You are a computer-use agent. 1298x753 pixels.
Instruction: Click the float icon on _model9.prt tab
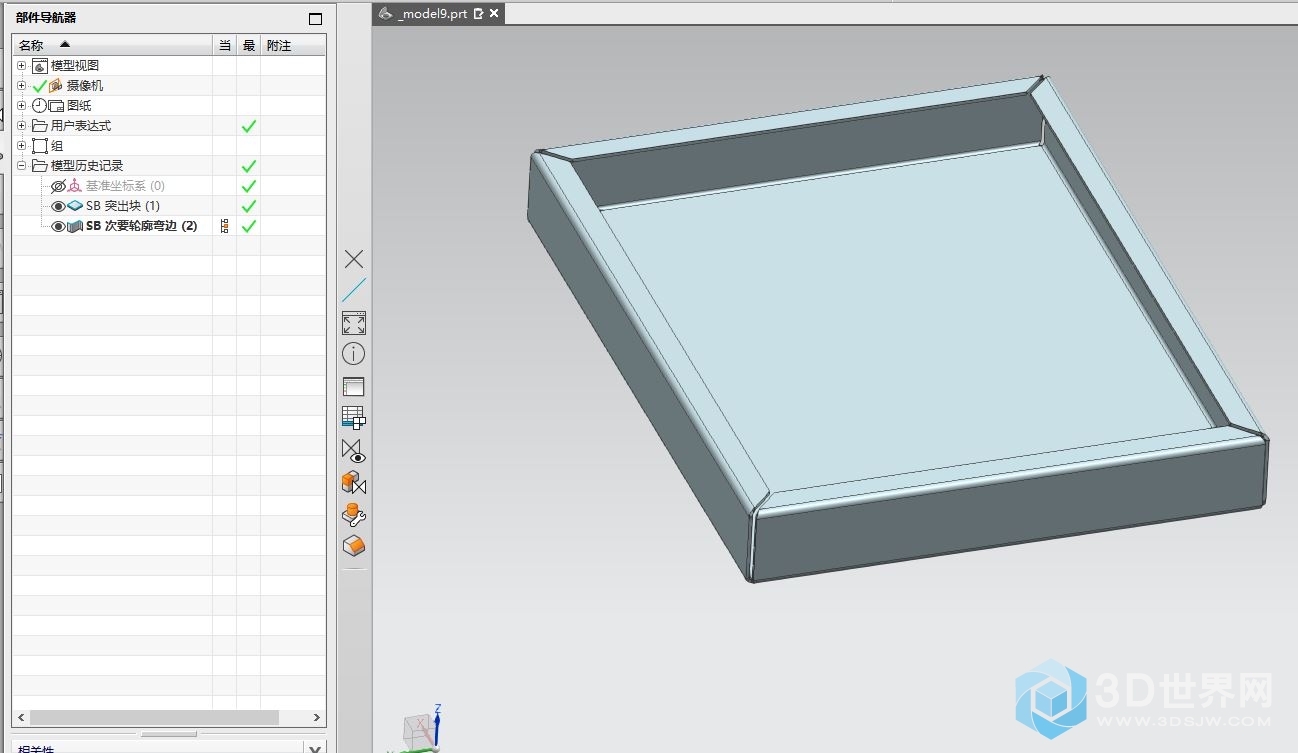pos(478,14)
